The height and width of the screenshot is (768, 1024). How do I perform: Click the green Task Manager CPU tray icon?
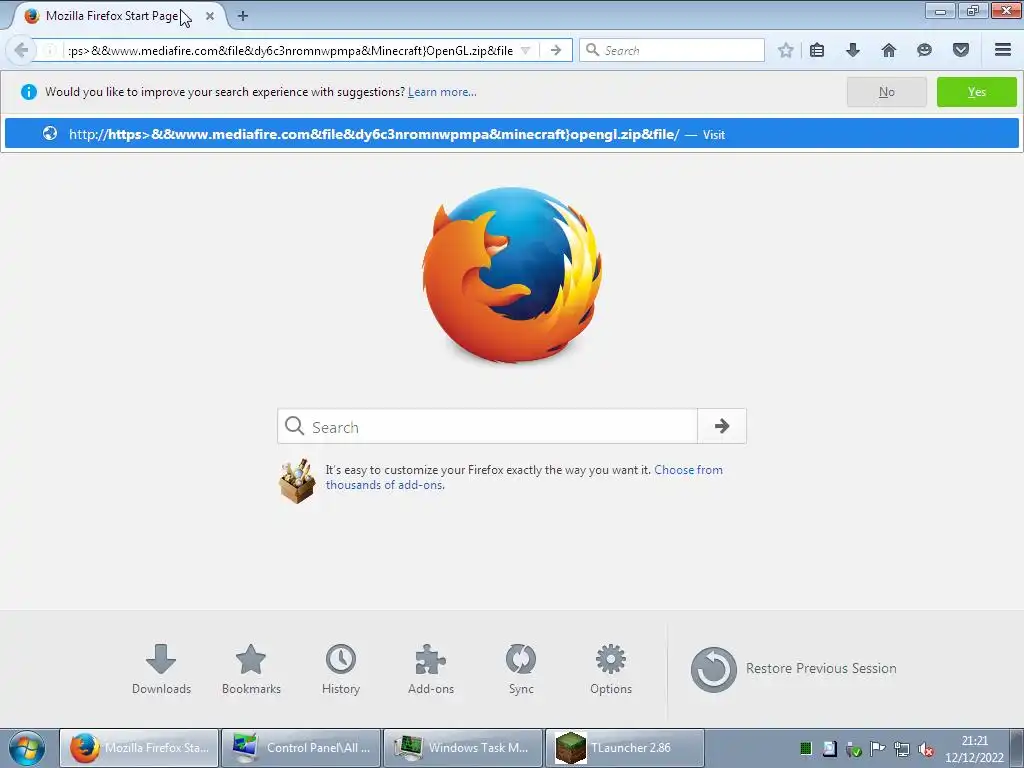pos(806,749)
